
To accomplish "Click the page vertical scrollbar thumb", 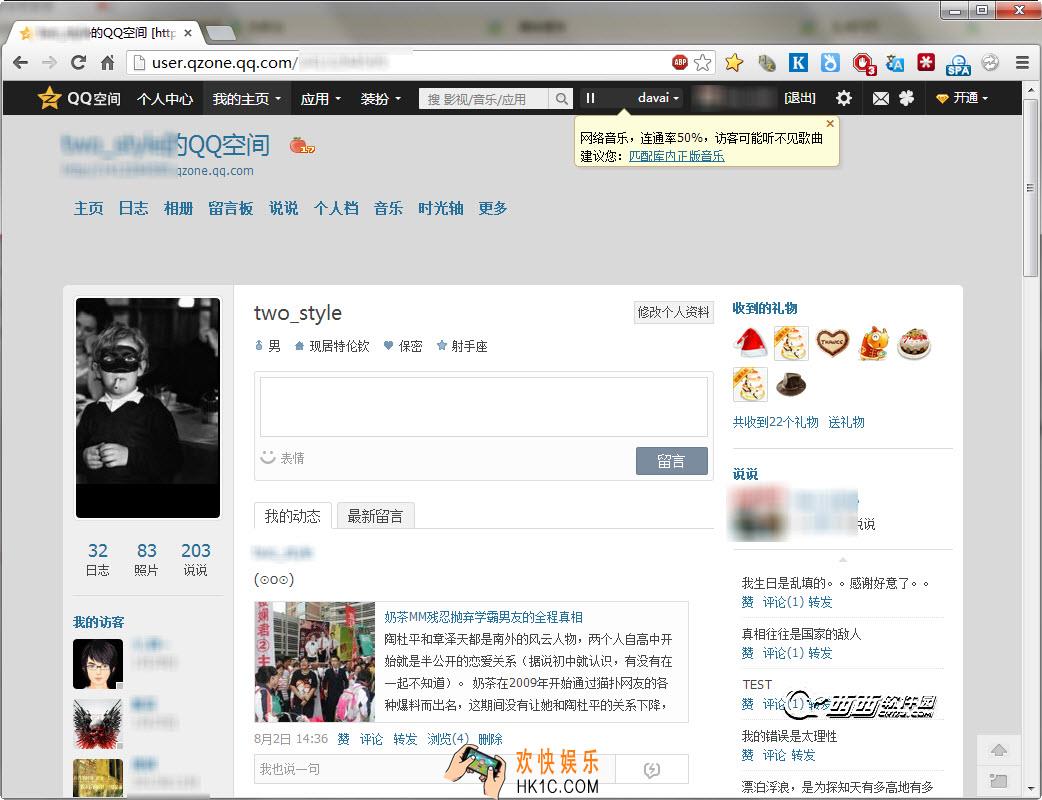I will pyautogui.click(x=1030, y=187).
